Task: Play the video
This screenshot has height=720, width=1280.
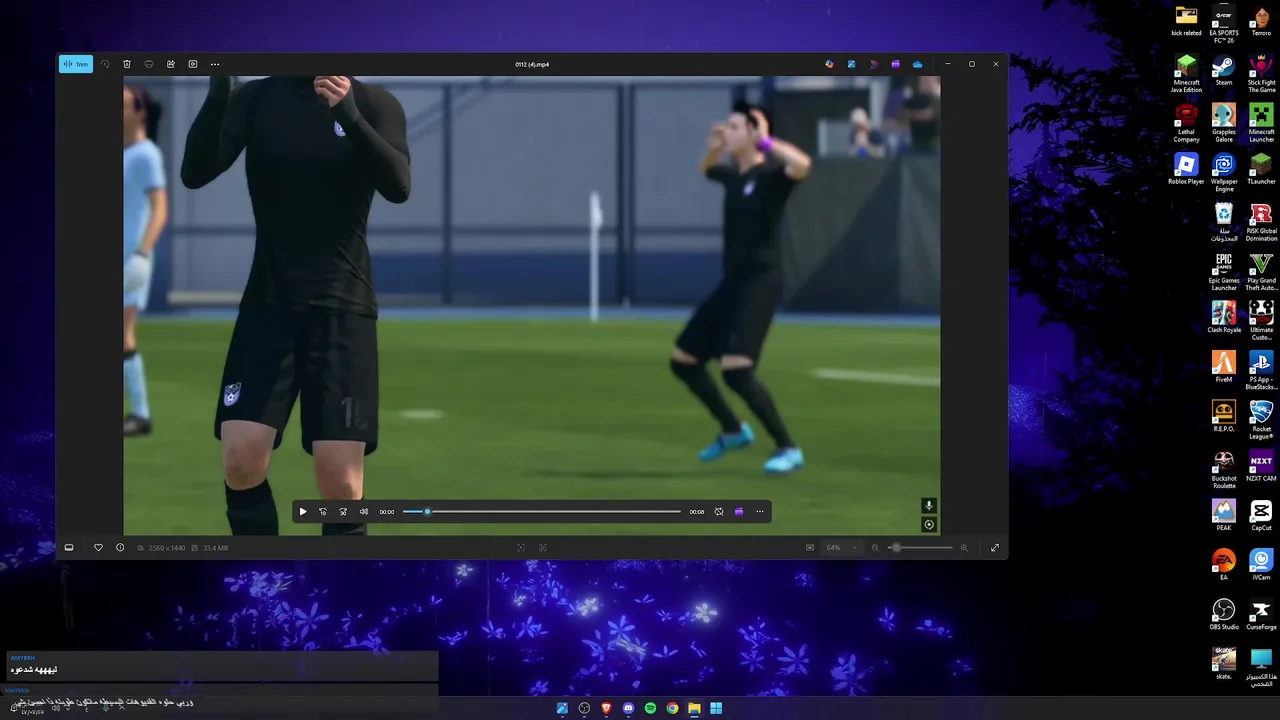Action: [x=303, y=512]
